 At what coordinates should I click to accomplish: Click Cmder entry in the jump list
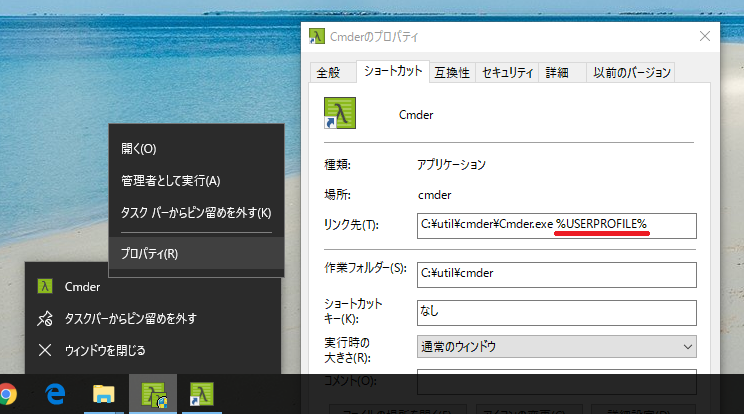tap(153, 286)
